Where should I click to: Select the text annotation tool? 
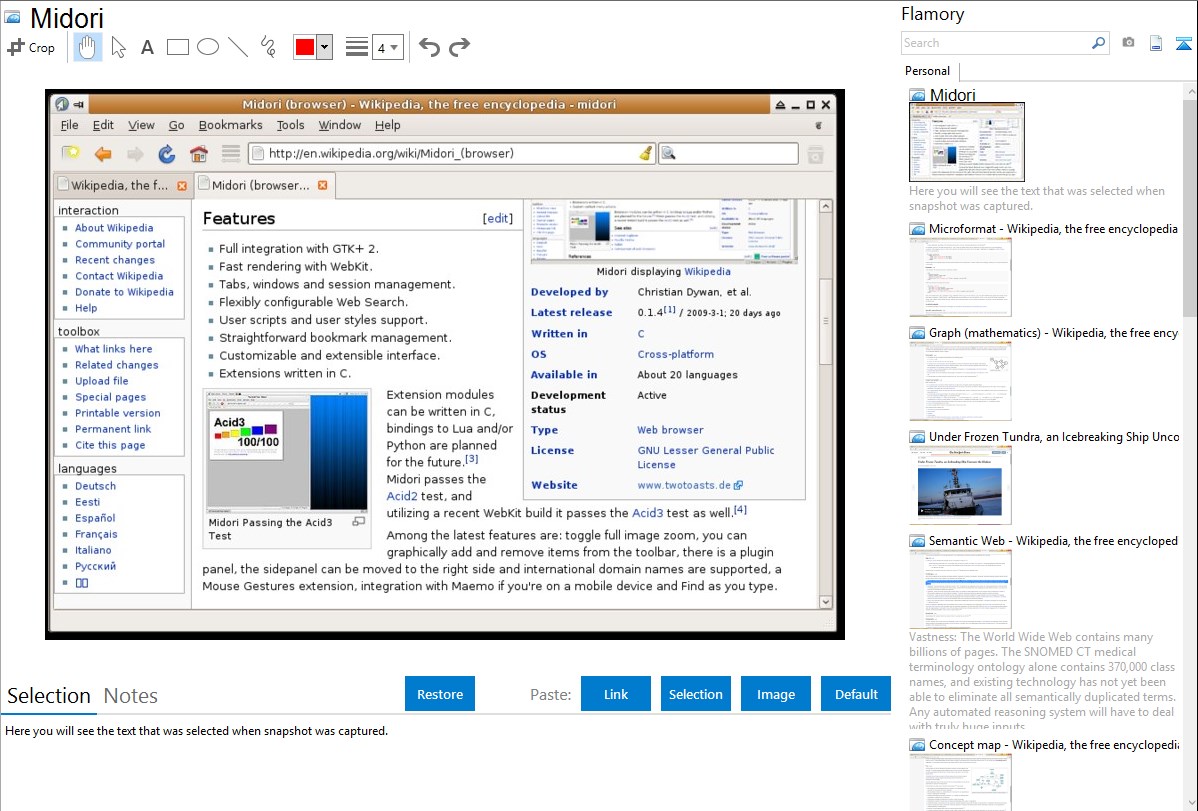(x=147, y=47)
